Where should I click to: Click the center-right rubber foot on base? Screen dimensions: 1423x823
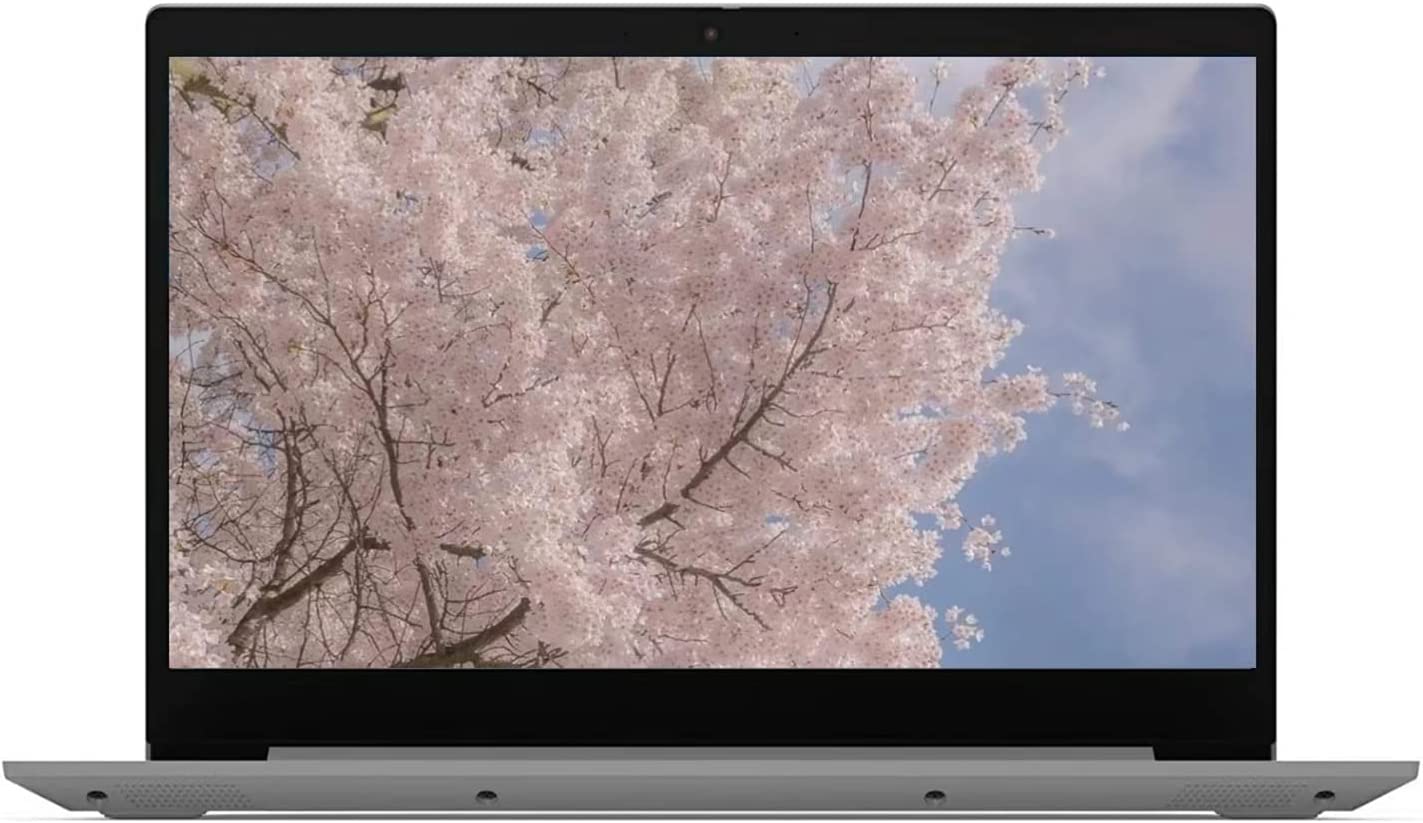click(934, 796)
